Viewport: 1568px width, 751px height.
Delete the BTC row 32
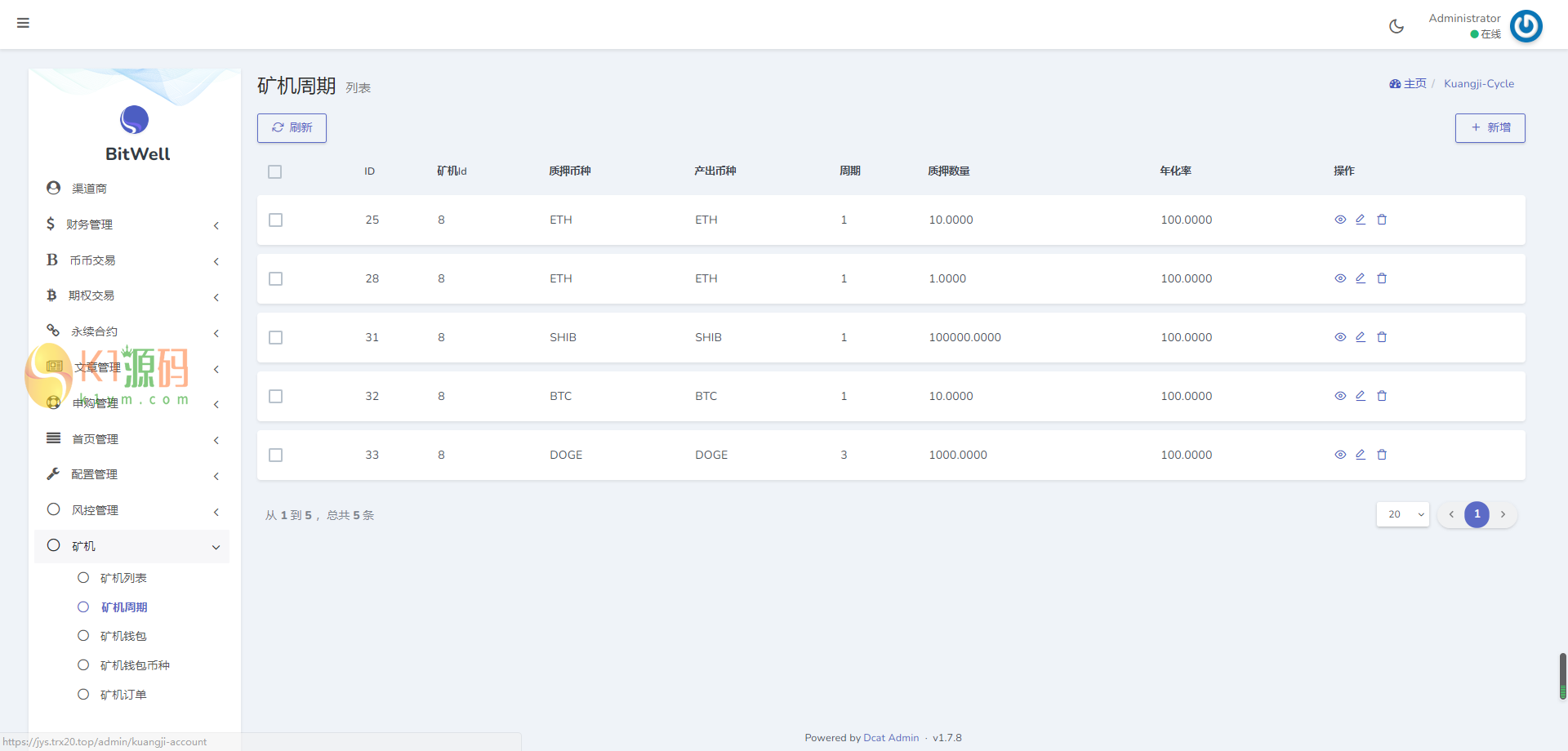(1382, 396)
